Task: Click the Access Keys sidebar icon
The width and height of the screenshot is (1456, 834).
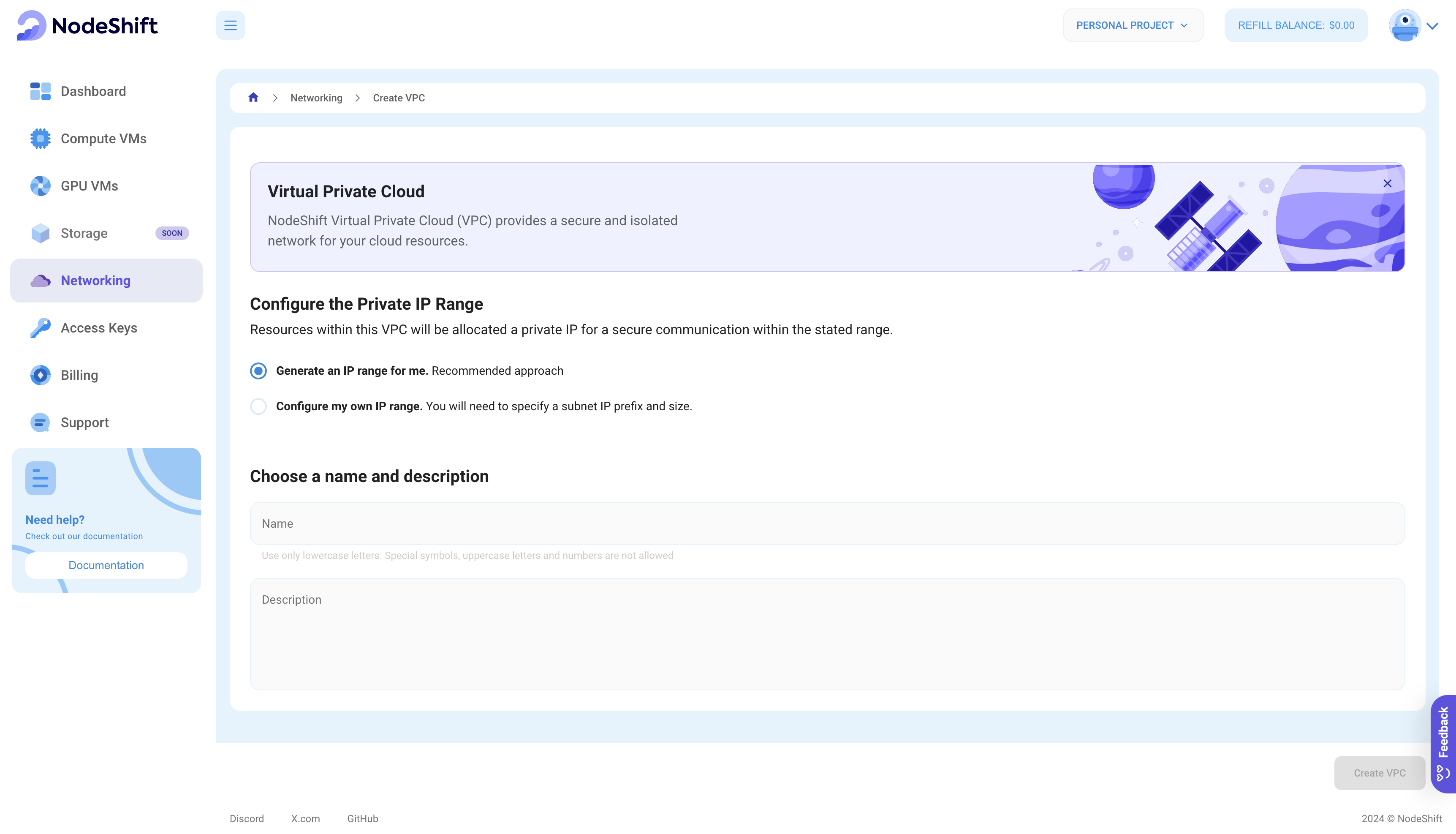Action: tap(40, 328)
